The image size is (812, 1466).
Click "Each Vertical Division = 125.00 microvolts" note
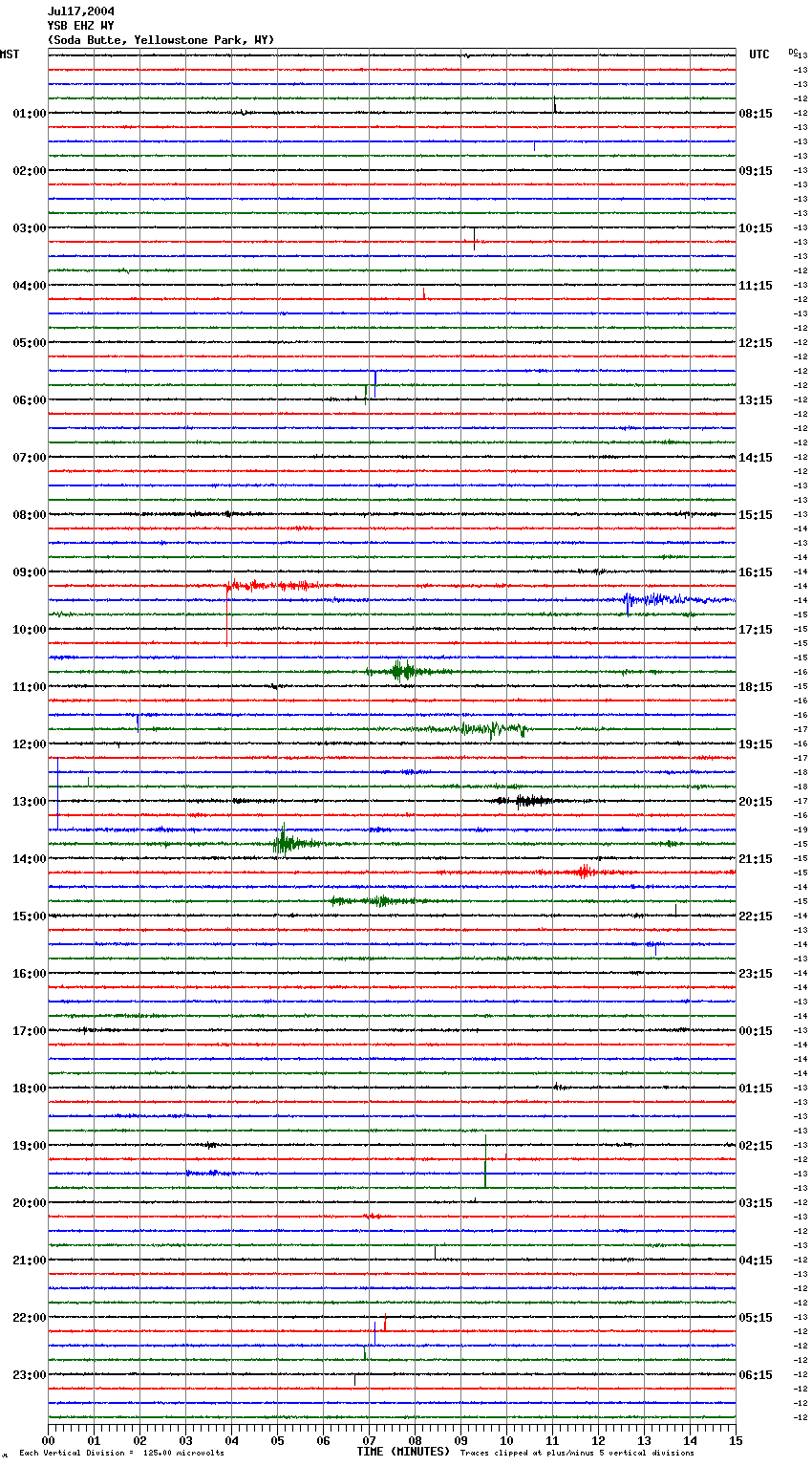coord(121,1454)
